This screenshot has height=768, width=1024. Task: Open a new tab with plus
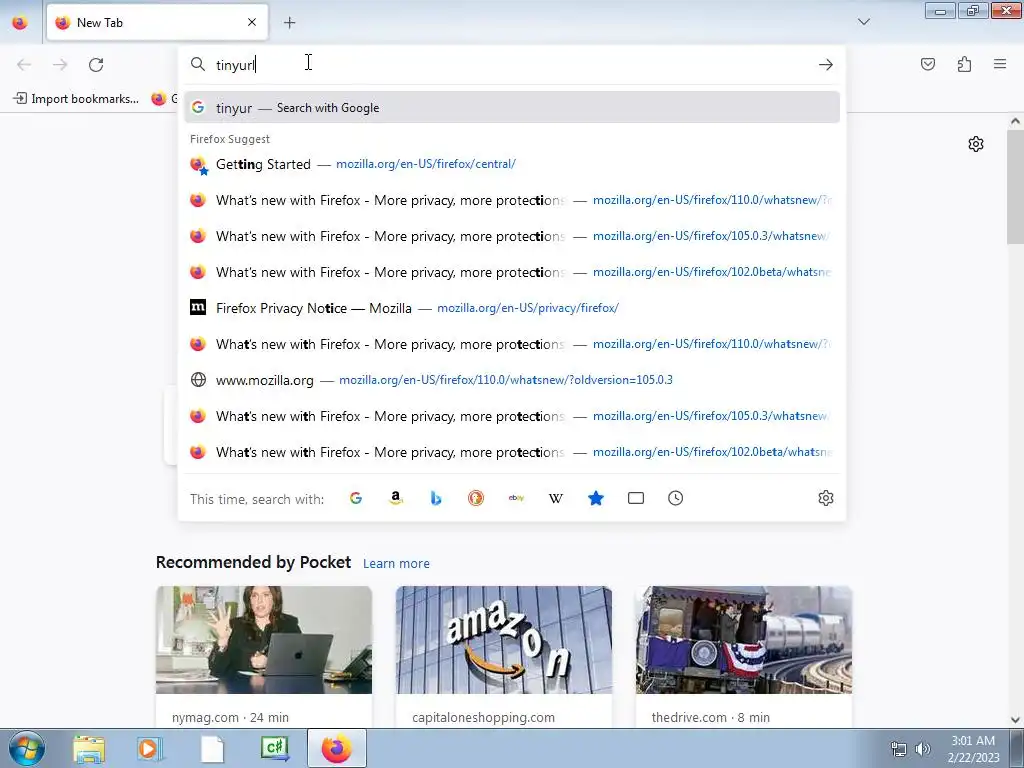coord(289,23)
